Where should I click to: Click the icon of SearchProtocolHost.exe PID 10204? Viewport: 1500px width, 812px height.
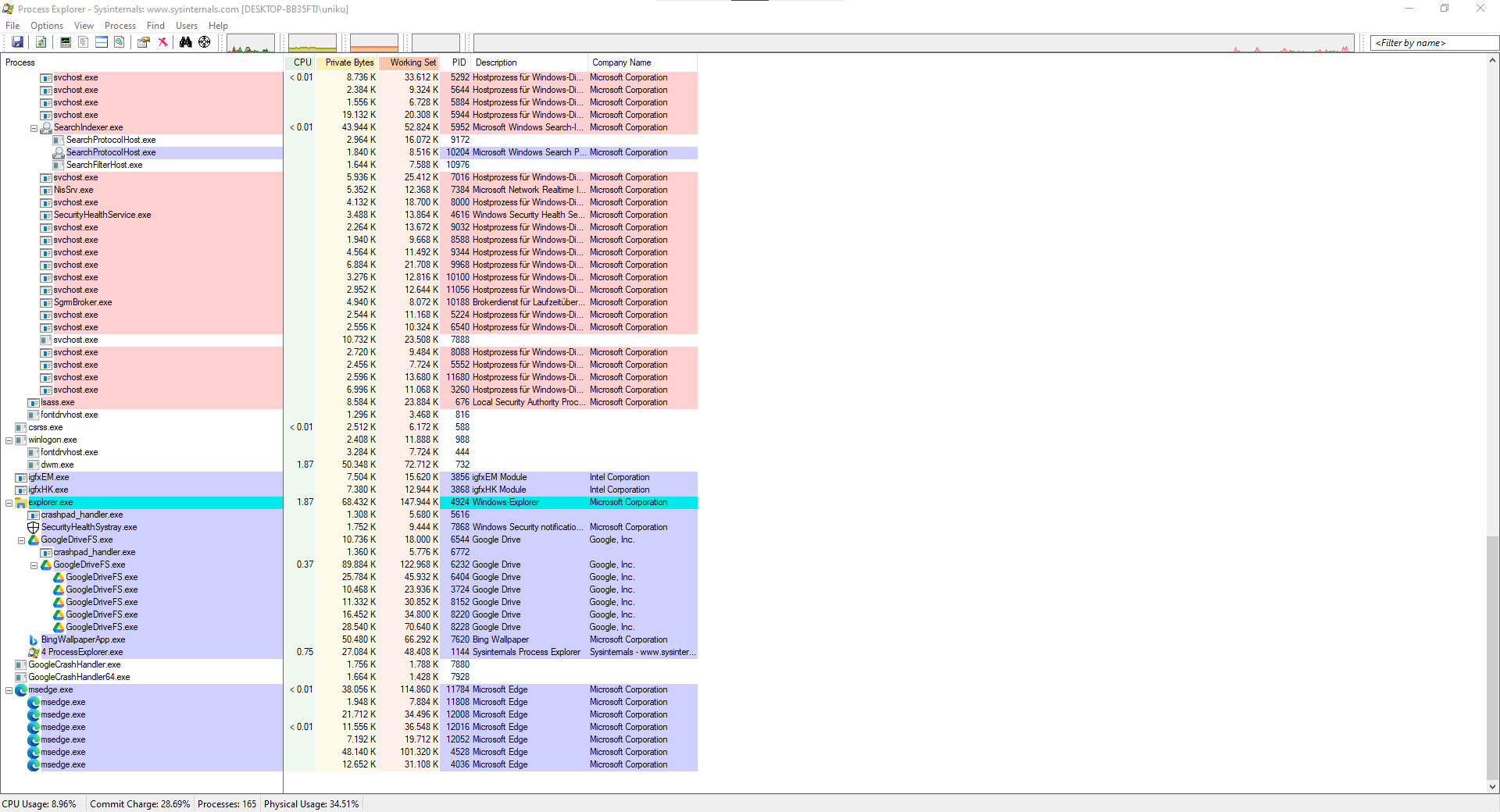(x=59, y=153)
